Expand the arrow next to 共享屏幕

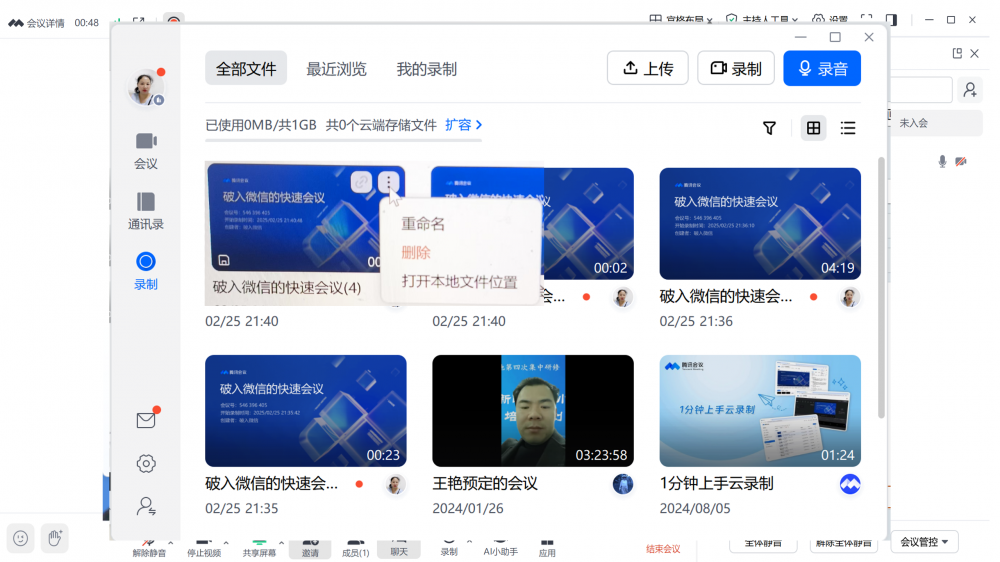tap(281, 544)
